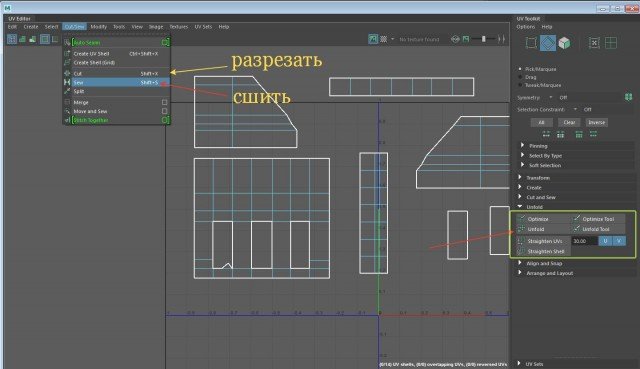640x369 pixels.
Task: Click the Cut scissors icon in menu
Action: [67, 73]
